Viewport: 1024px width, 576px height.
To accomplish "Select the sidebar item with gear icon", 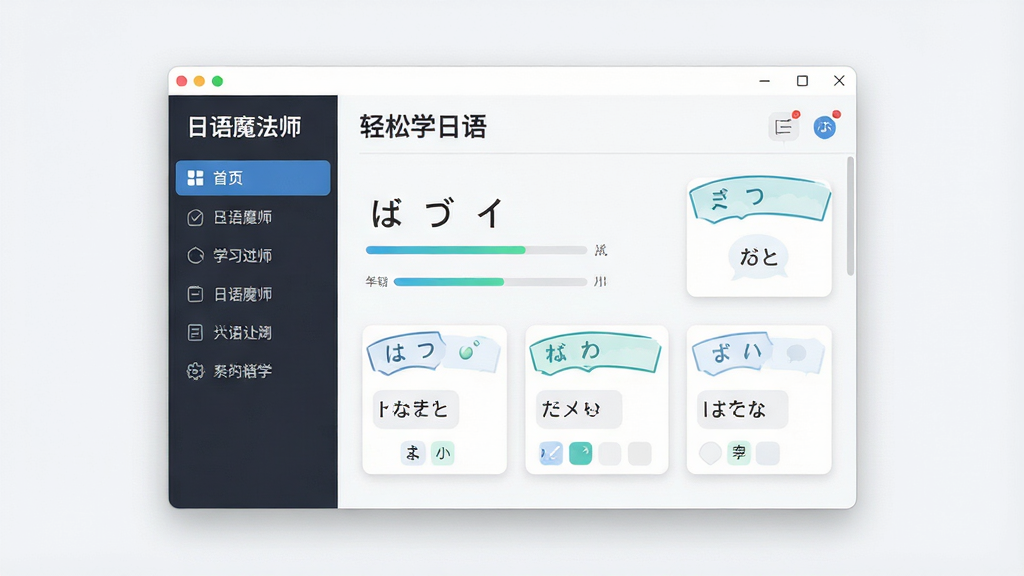I will (253, 371).
